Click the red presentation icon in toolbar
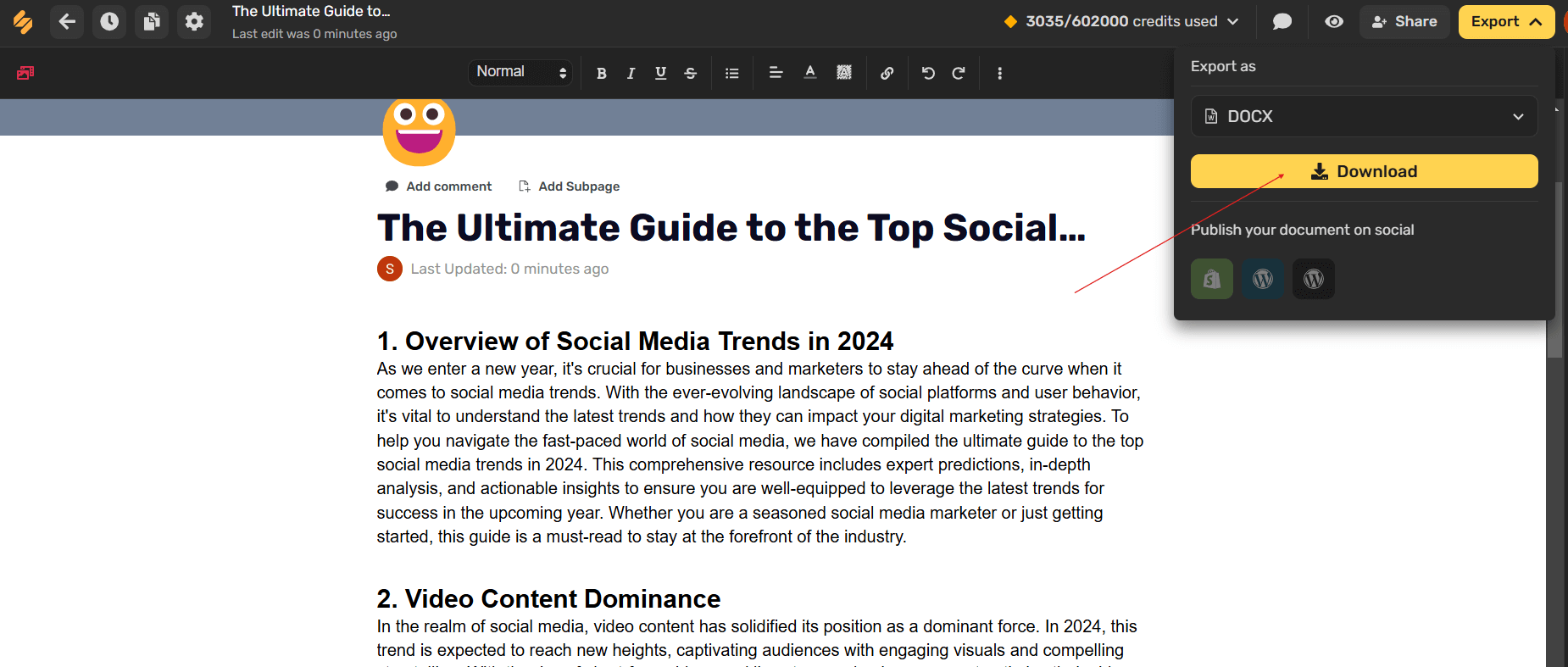 pos(25,73)
